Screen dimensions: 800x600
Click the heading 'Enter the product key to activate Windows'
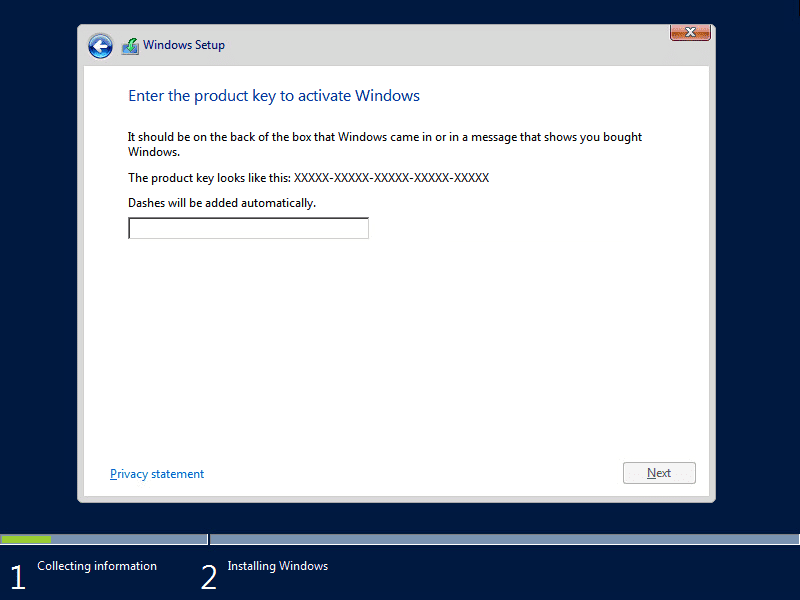[272, 95]
